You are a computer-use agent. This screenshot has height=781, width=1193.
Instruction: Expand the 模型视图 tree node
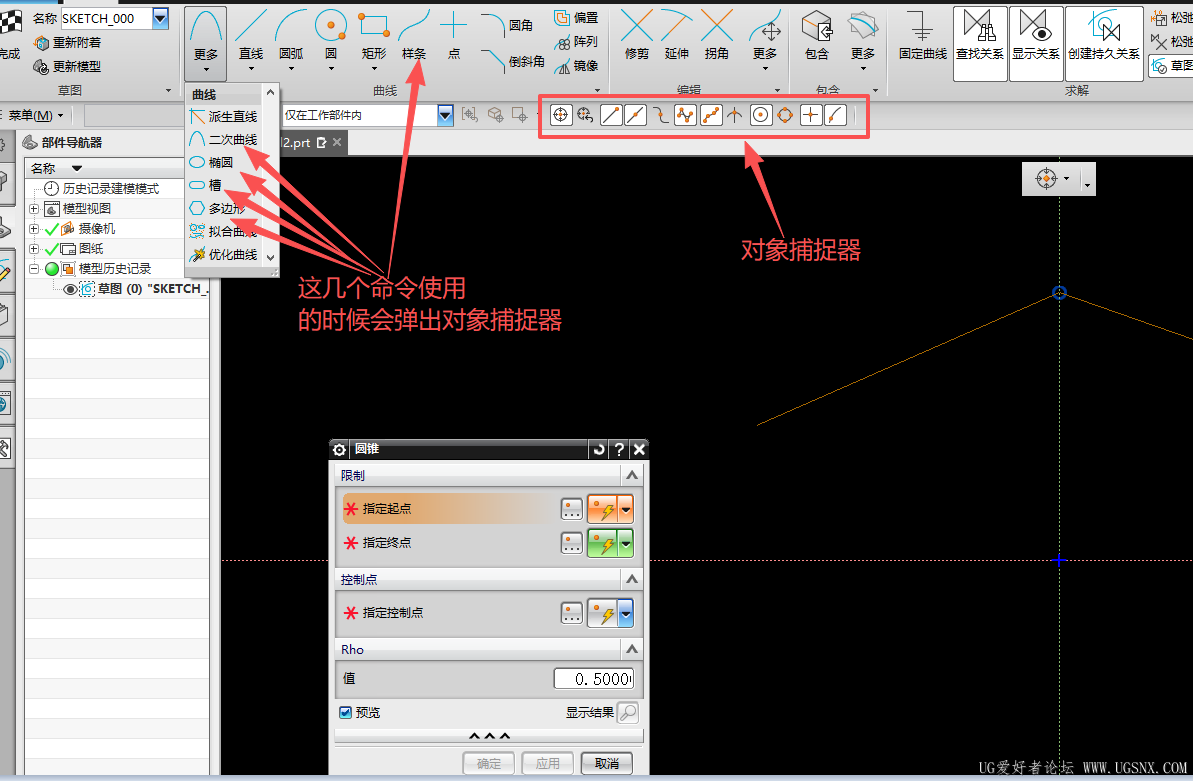click(x=33, y=209)
